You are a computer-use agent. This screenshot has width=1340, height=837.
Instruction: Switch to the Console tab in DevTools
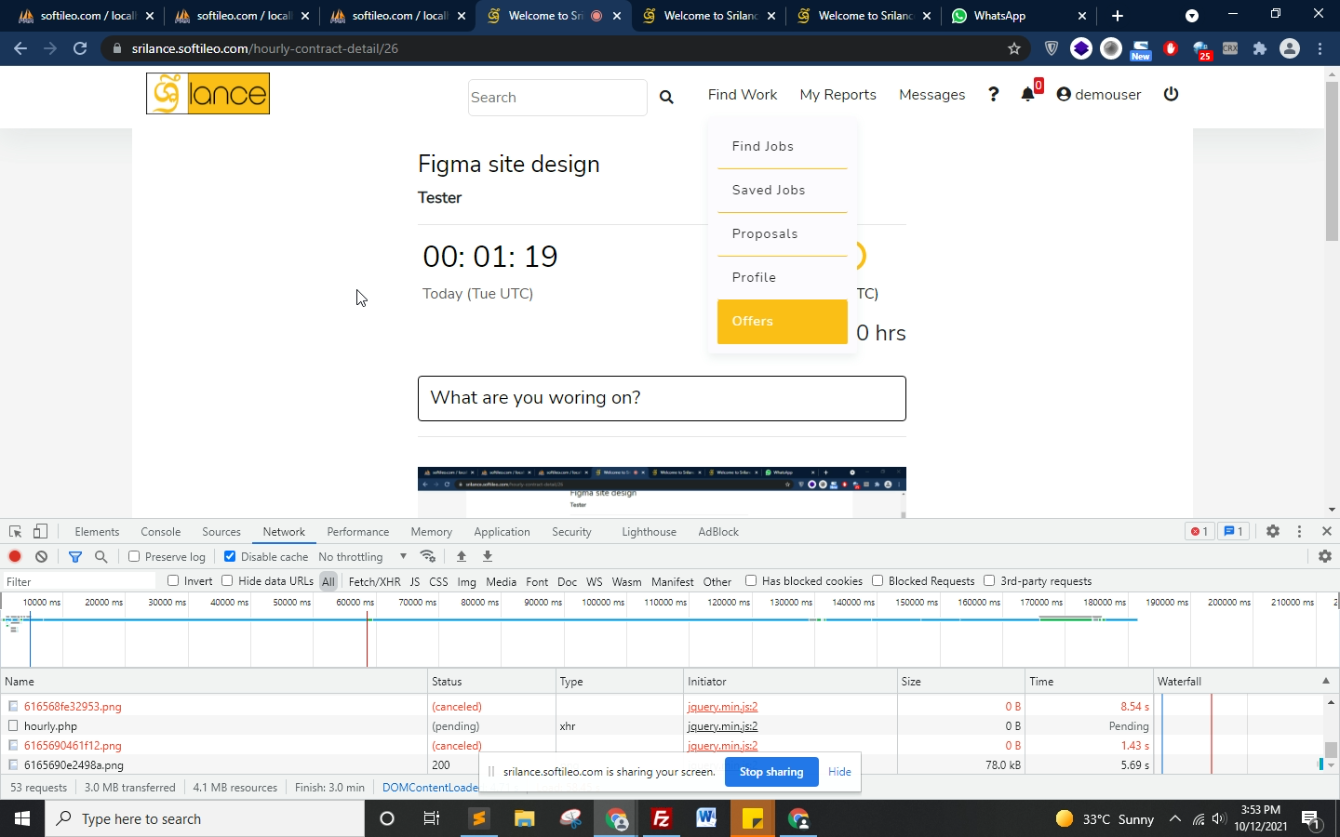(160, 532)
